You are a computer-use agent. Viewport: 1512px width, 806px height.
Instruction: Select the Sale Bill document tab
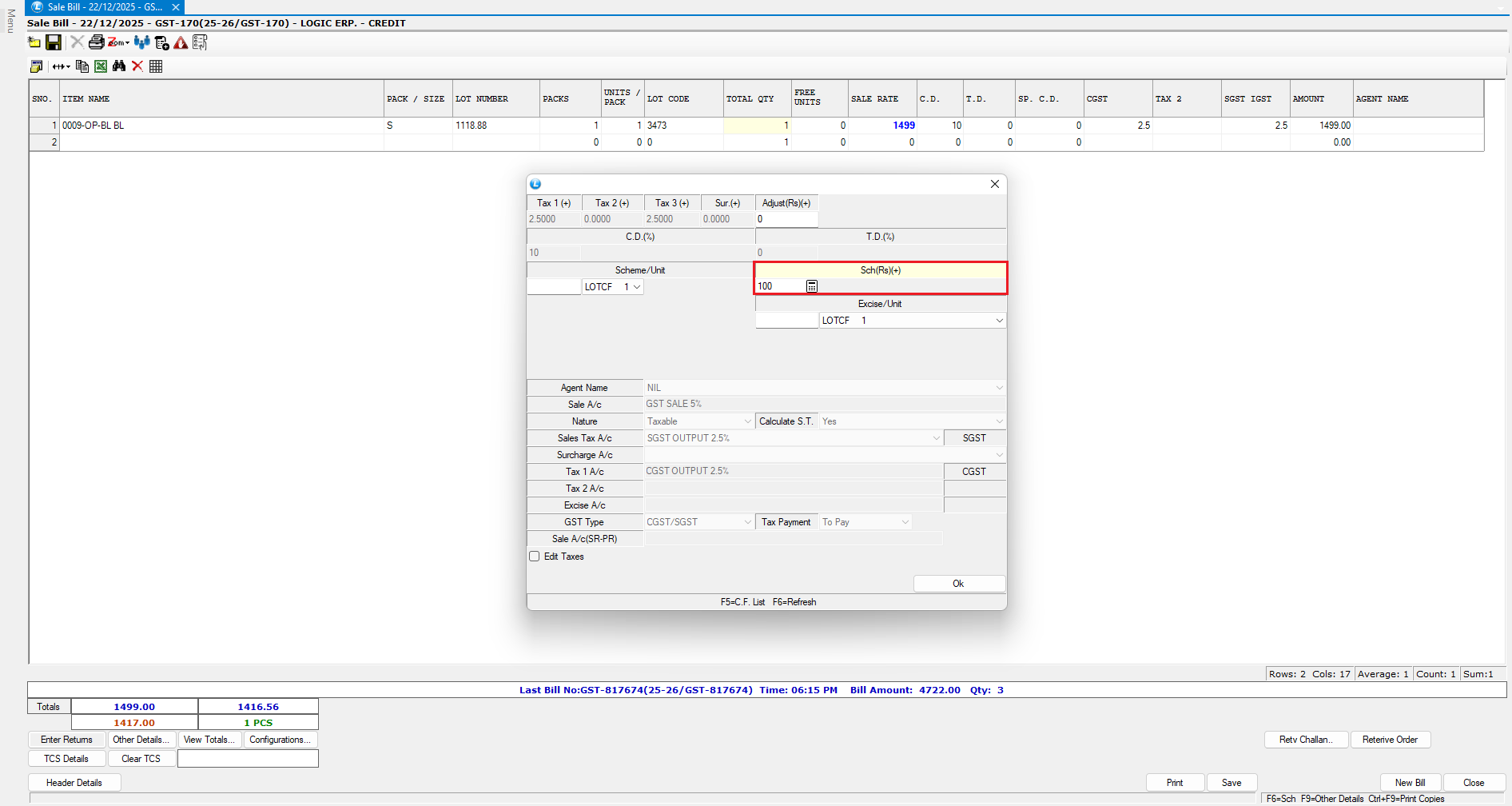[x=104, y=7]
